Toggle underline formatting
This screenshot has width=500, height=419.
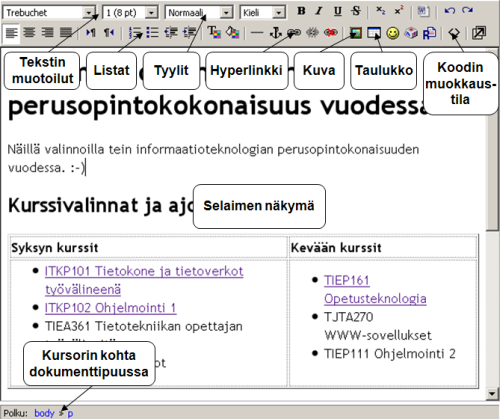338,11
